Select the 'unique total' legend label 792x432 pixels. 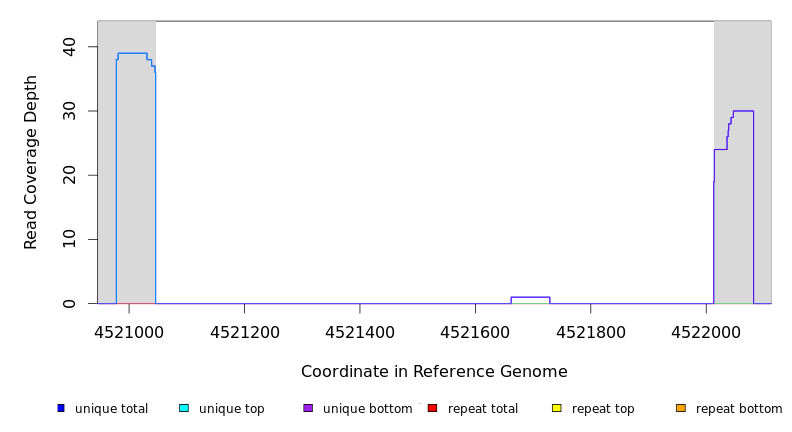coord(111,409)
